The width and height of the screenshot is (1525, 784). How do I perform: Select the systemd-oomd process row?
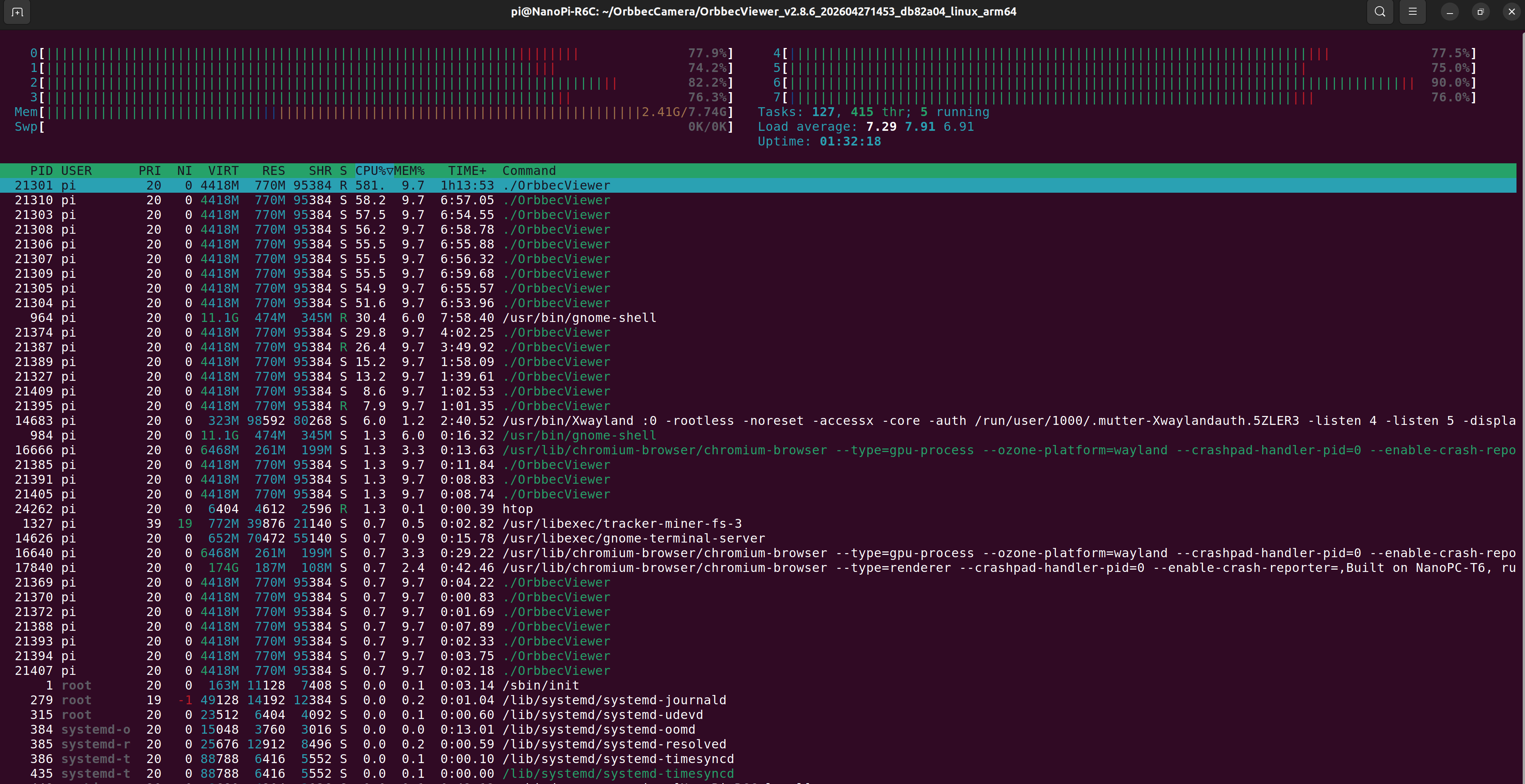[x=758, y=729]
